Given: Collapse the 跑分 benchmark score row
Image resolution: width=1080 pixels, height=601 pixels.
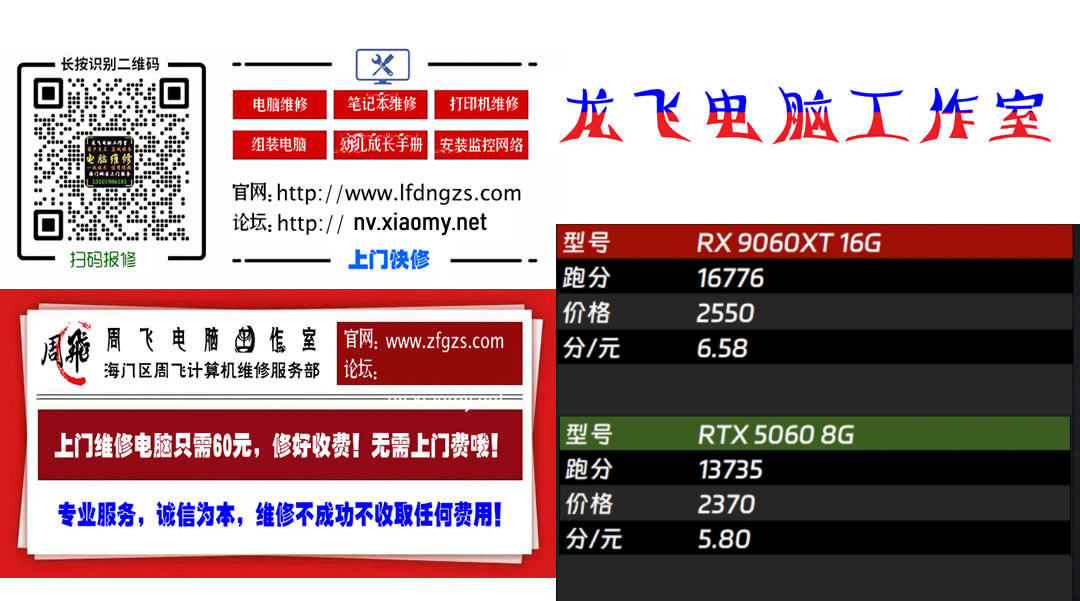Looking at the screenshot, I should (590, 278).
